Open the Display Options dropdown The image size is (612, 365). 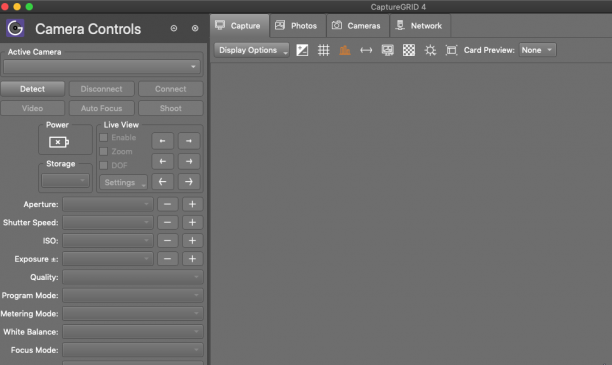252,50
